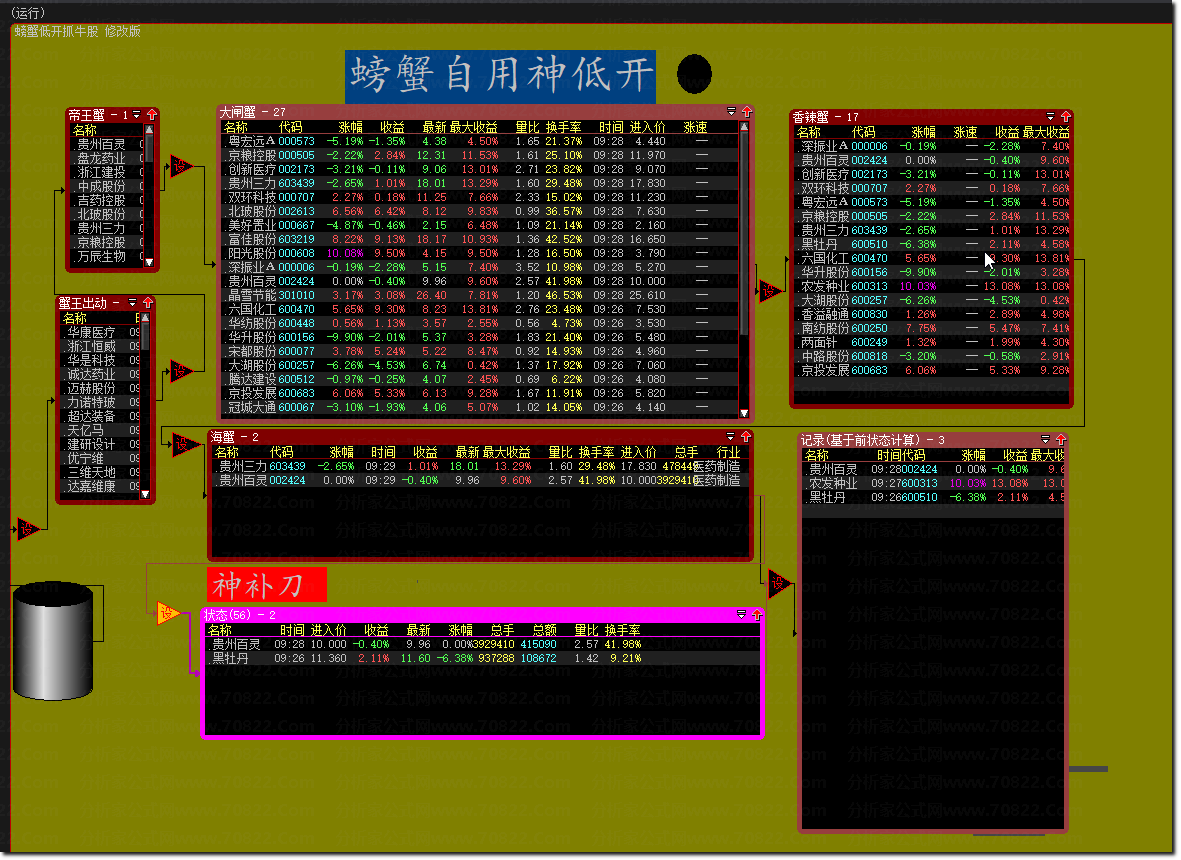Click the 螃蟹自用神低开 title banner
Viewport: 1181px width, 860px height.
[500, 77]
